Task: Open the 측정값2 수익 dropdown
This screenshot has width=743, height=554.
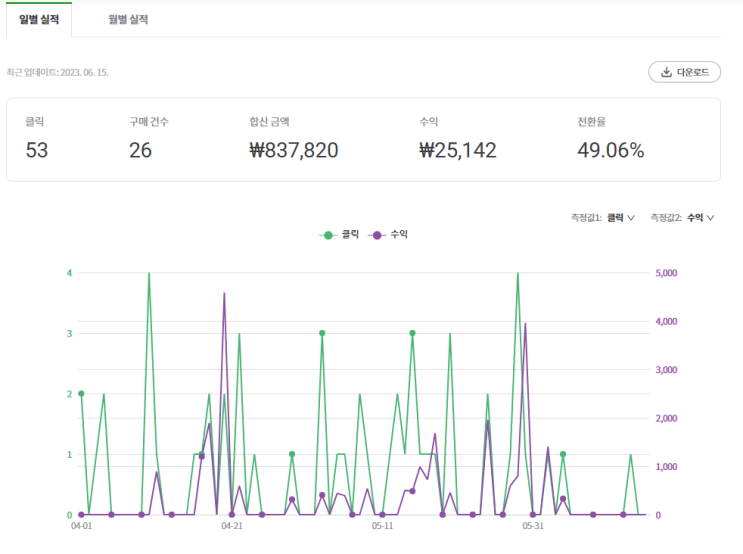Action: [x=682, y=218]
